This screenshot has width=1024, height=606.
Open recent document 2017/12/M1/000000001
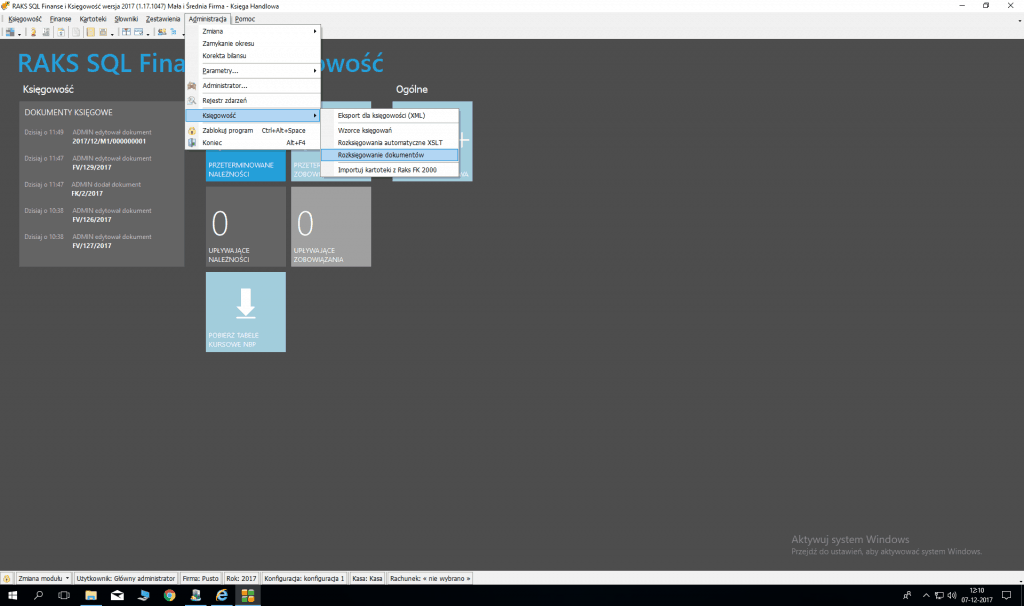pyautogui.click(x=110, y=141)
